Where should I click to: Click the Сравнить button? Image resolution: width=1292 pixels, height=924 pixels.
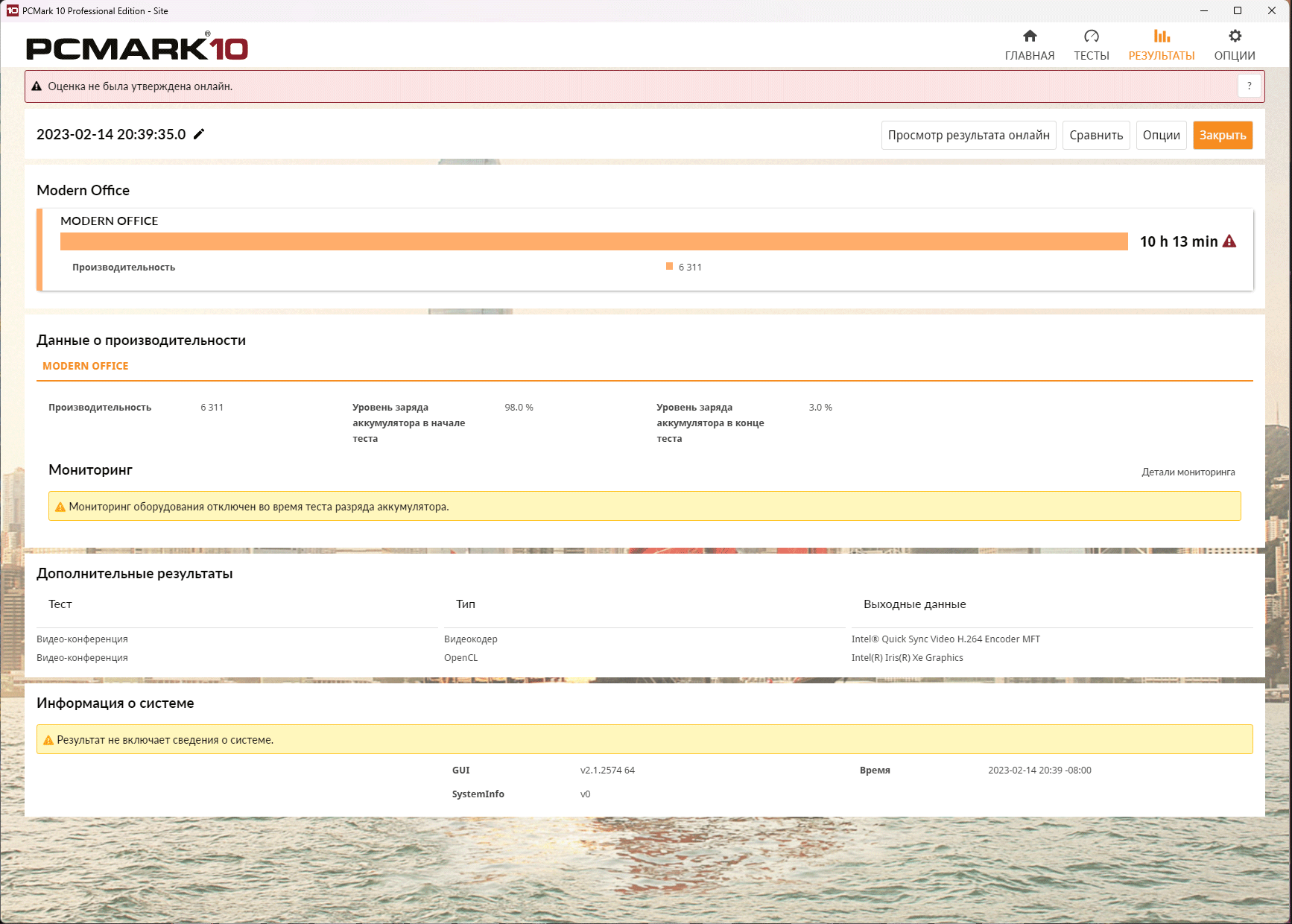click(x=1096, y=135)
